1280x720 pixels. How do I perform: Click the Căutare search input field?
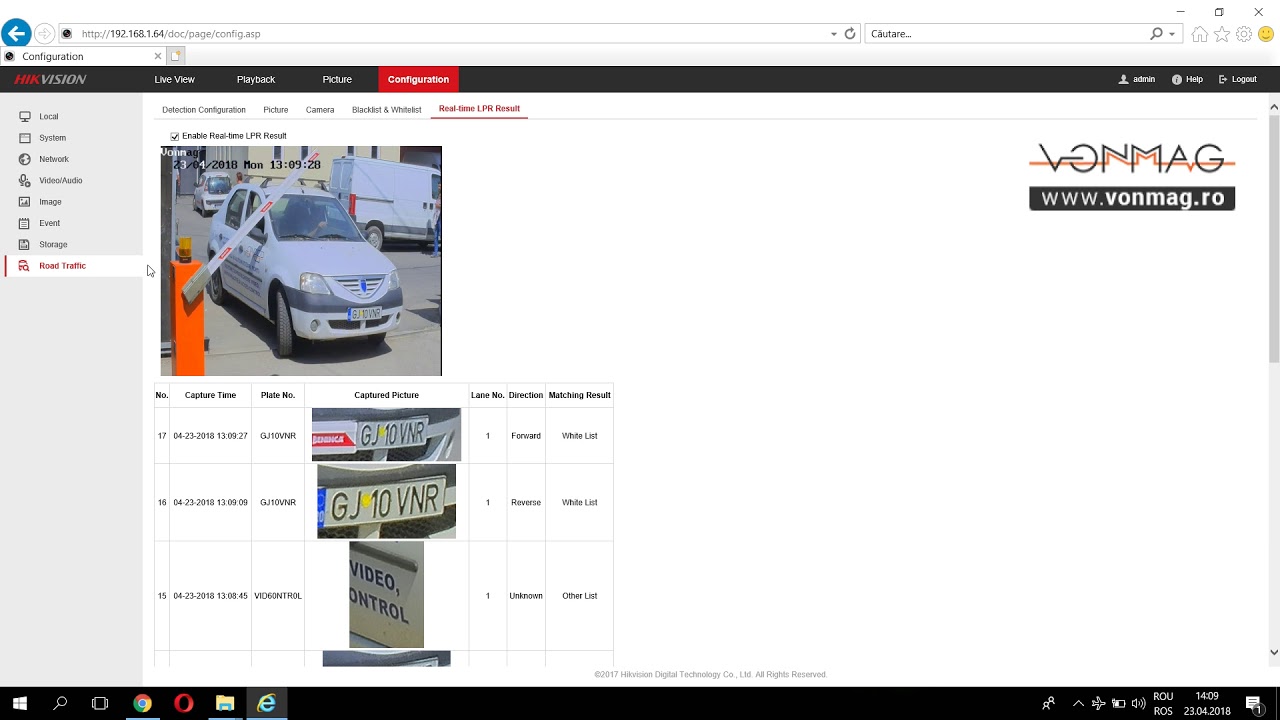(x=1005, y=33)
